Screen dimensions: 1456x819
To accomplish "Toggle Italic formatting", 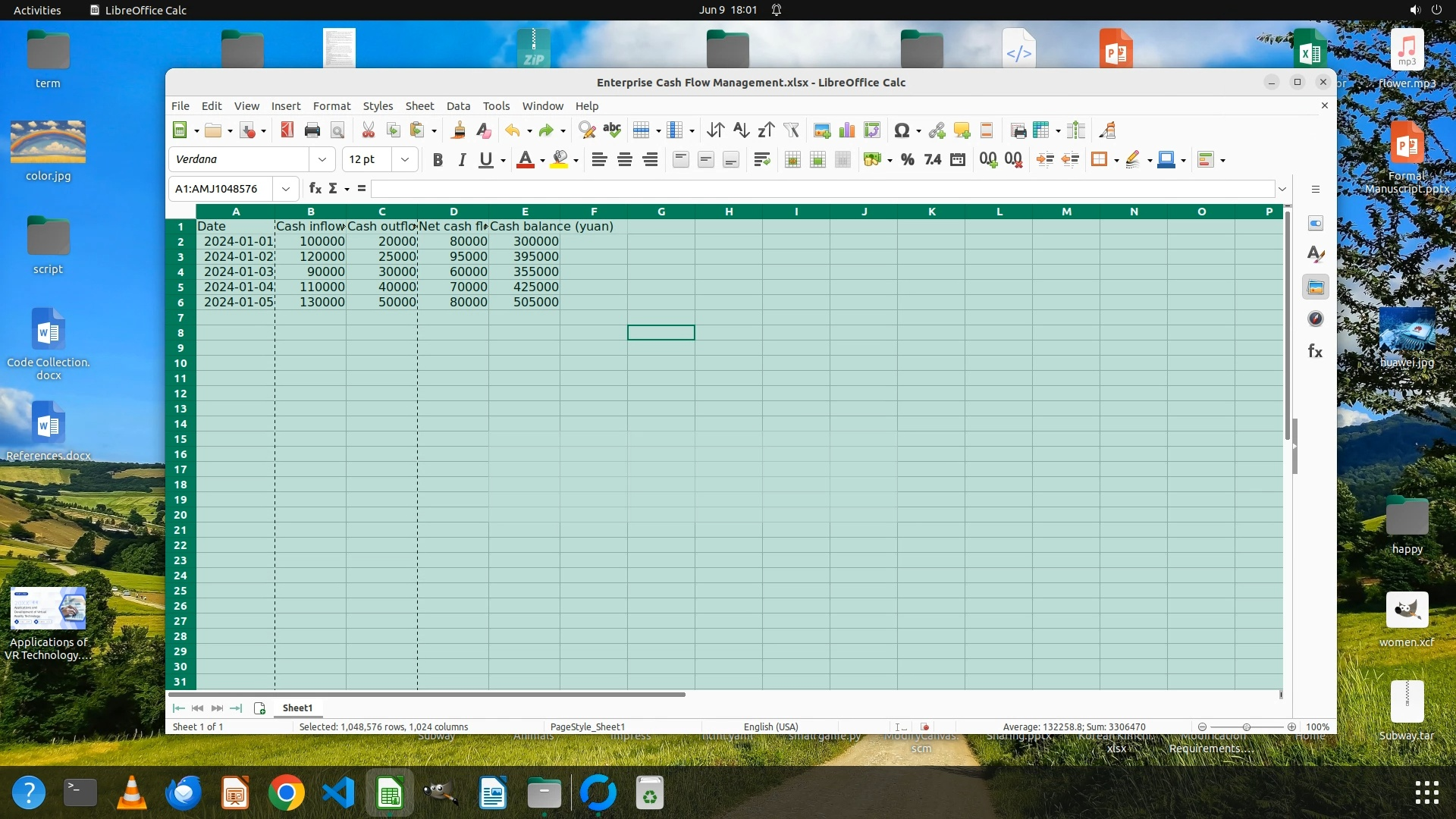I will click(461, 159).
